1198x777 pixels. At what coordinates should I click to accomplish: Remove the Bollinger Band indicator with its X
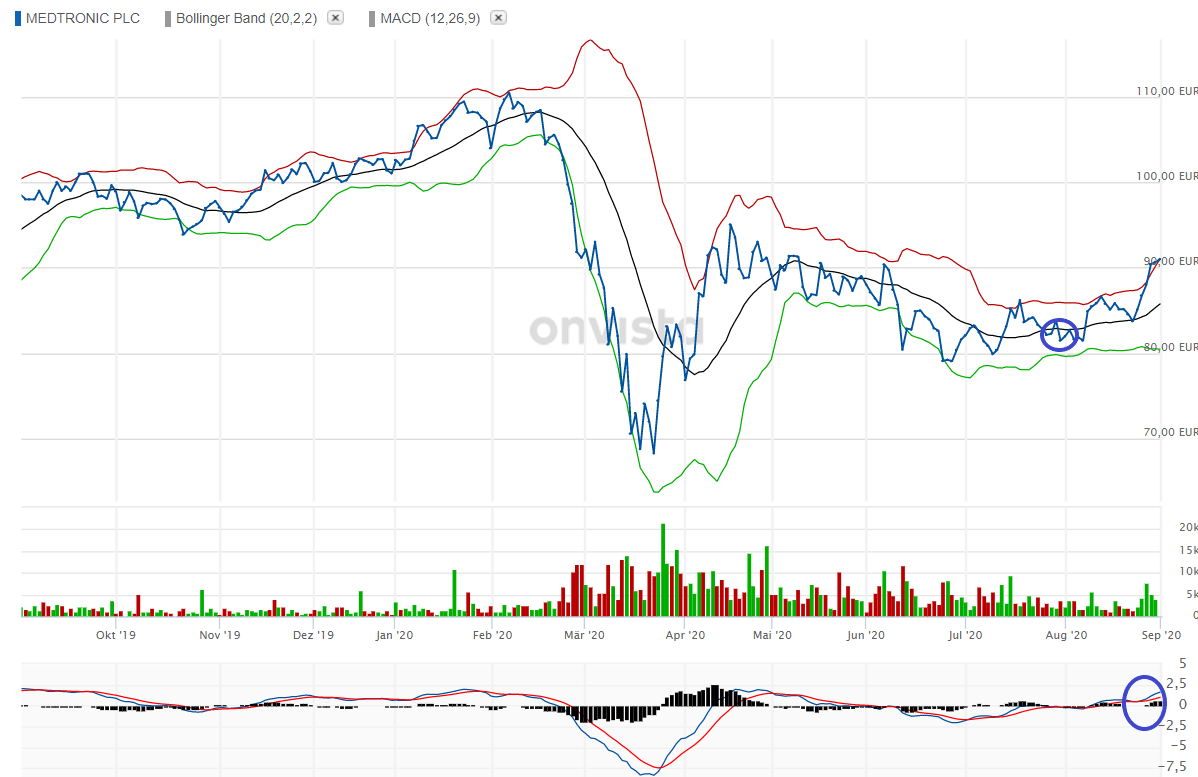336,18
